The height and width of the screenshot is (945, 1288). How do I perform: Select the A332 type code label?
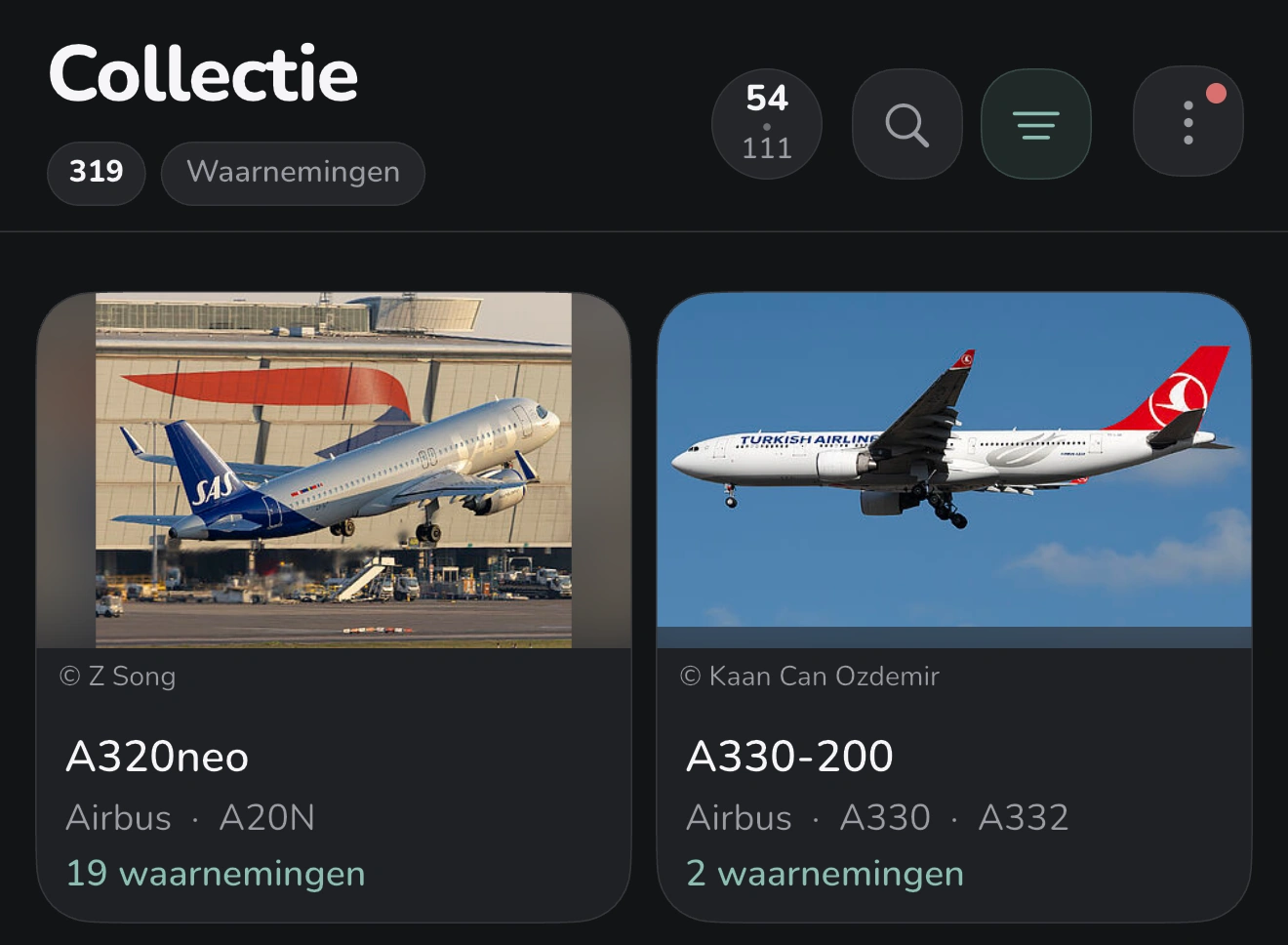[1024, 818]
